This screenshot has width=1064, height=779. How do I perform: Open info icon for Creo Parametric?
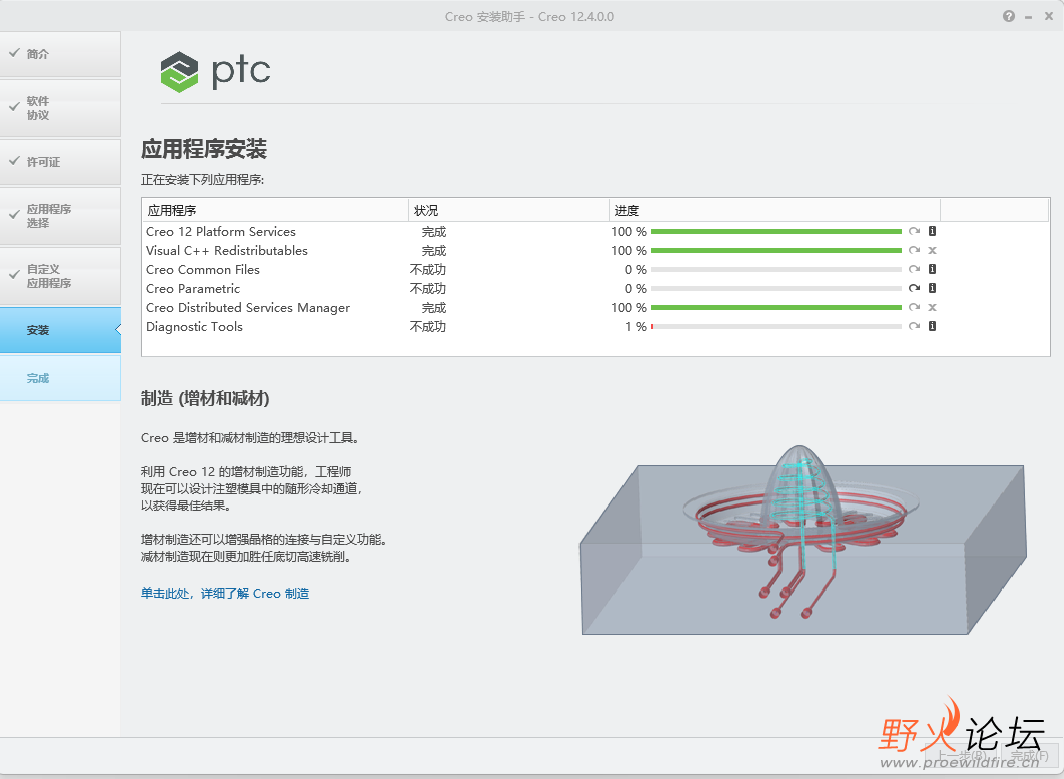[x=932, y=288]
